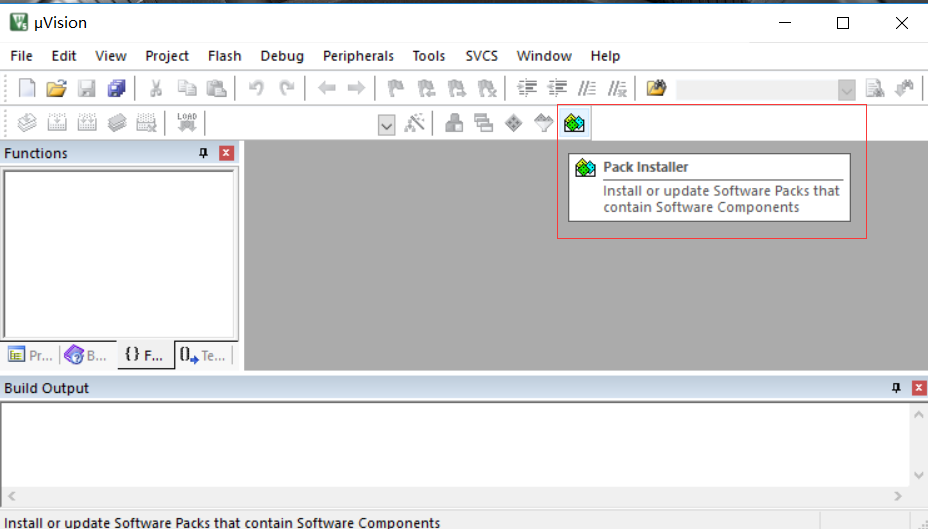Click the Batch Build icon

tap(117, 122)
